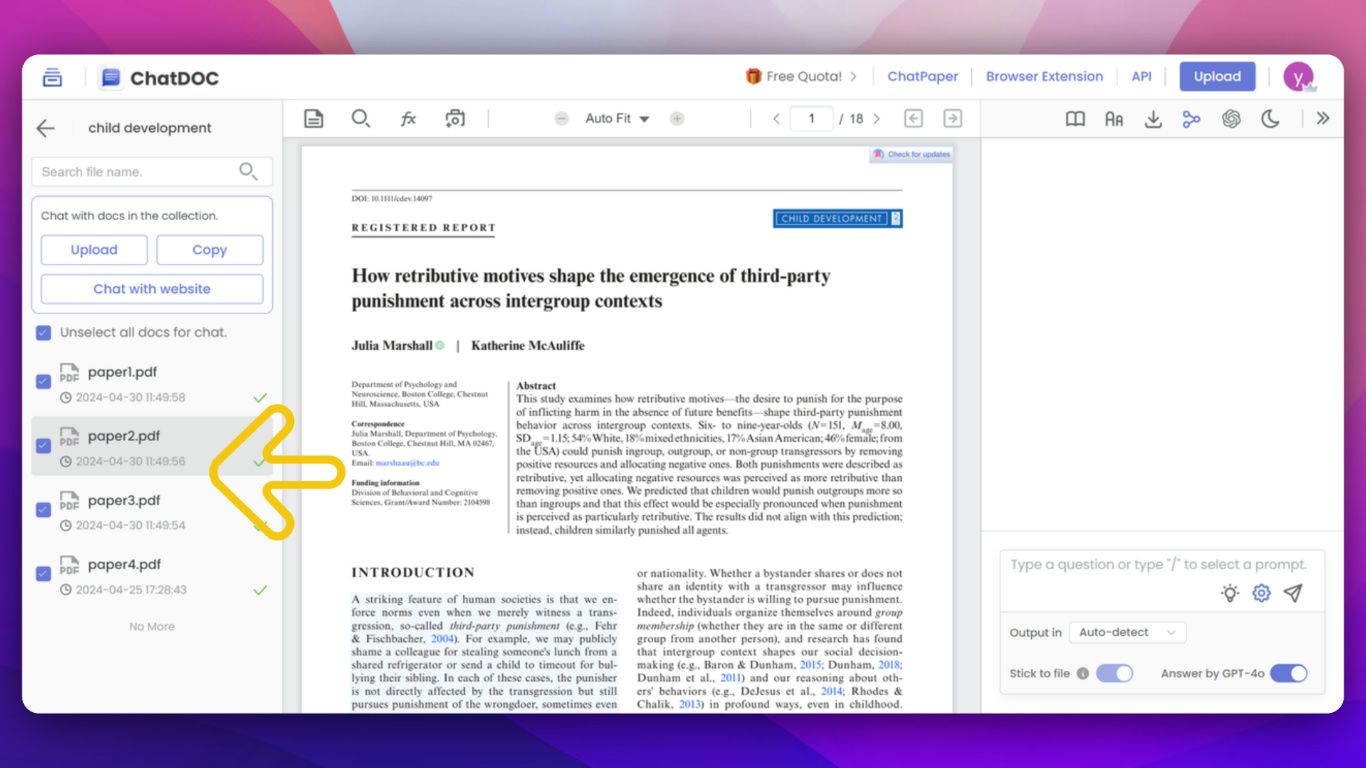Screen dimensions: 1366x768
Task: Click the download icon in right toolbar
Action: (x=1153, y=119)
